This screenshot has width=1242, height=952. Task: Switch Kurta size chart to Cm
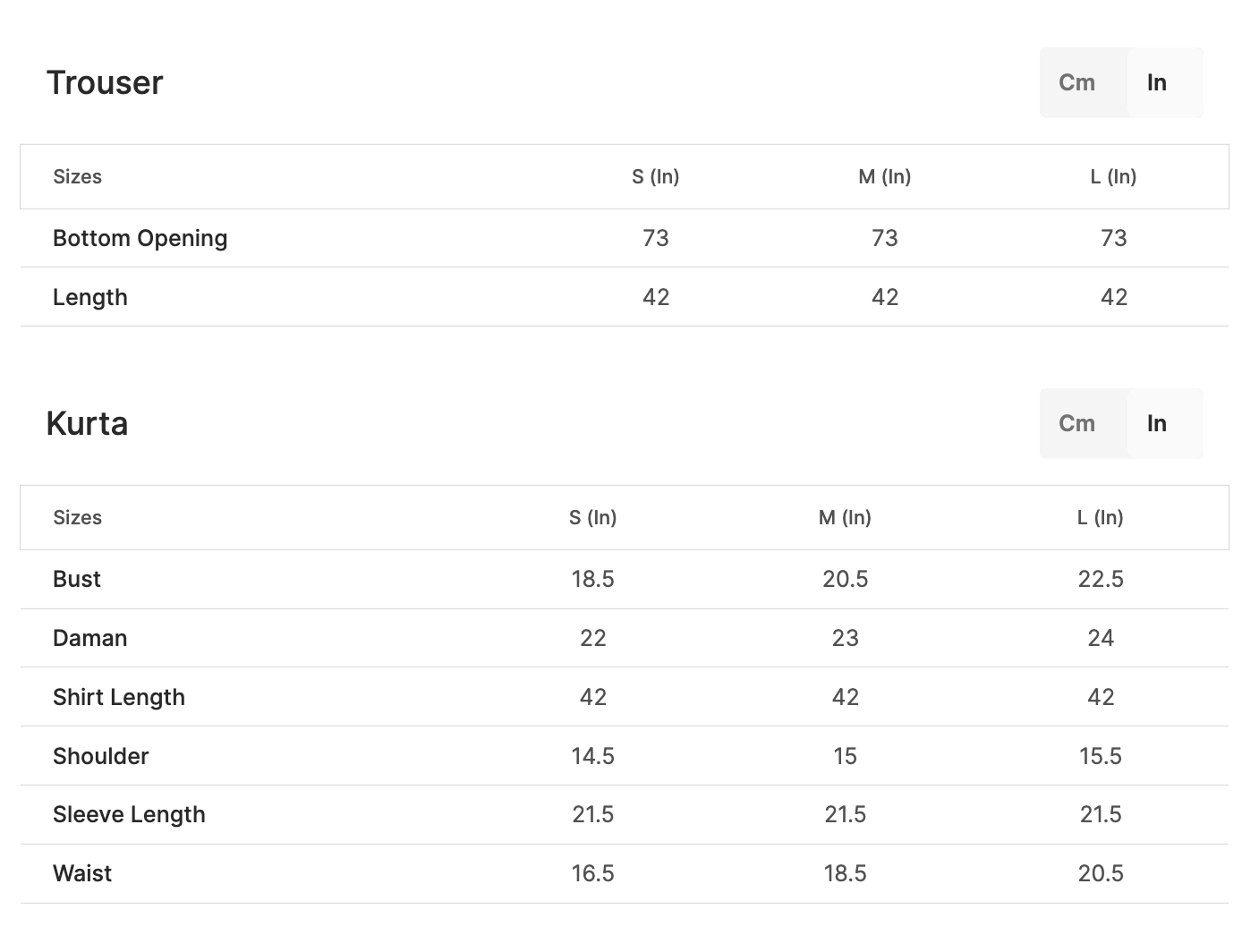click(1076, 423)
